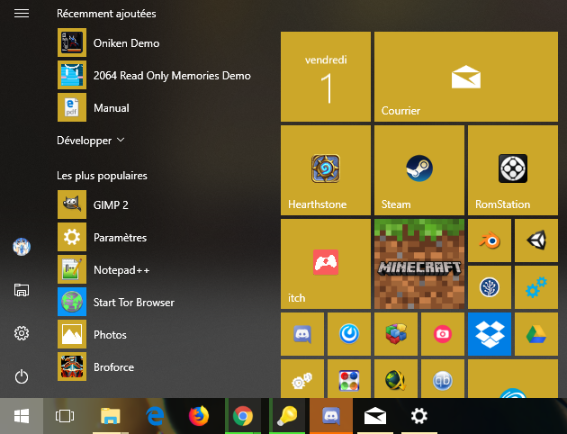Viewport: 567px width, 434px height.
Task: Launch Firefox from the taskbar
Action: (199, 416)
